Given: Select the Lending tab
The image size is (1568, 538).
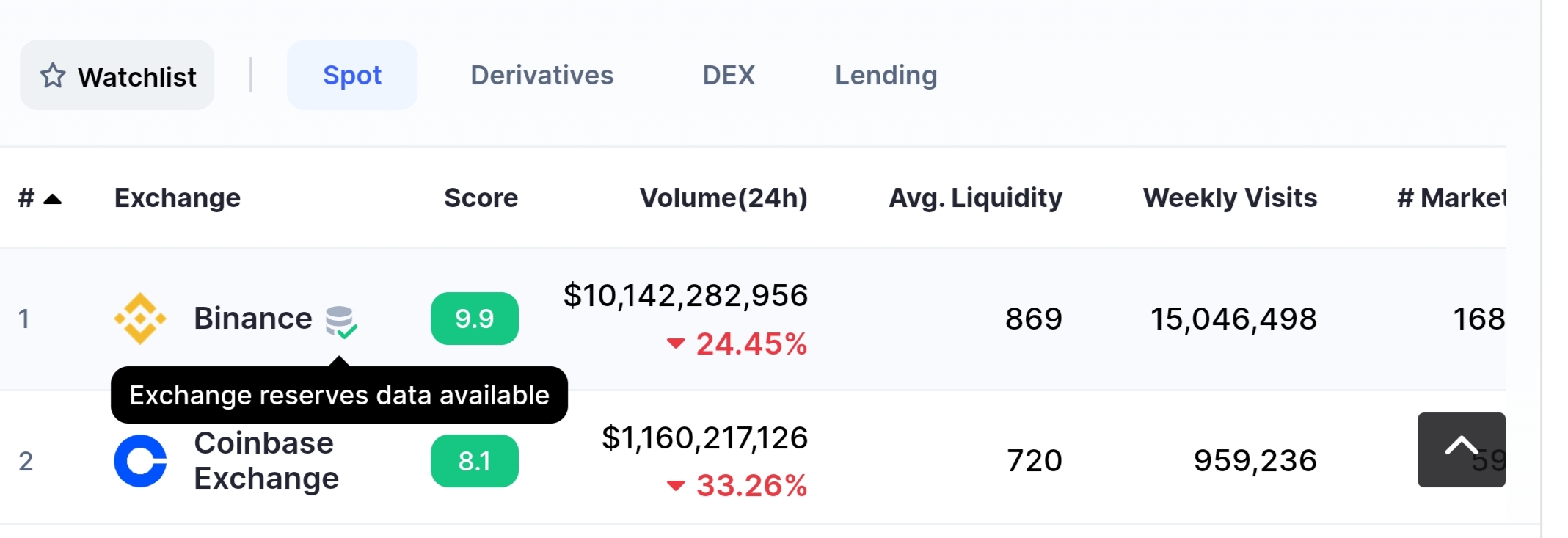Looking at the screenshot, I should point(886,75).
